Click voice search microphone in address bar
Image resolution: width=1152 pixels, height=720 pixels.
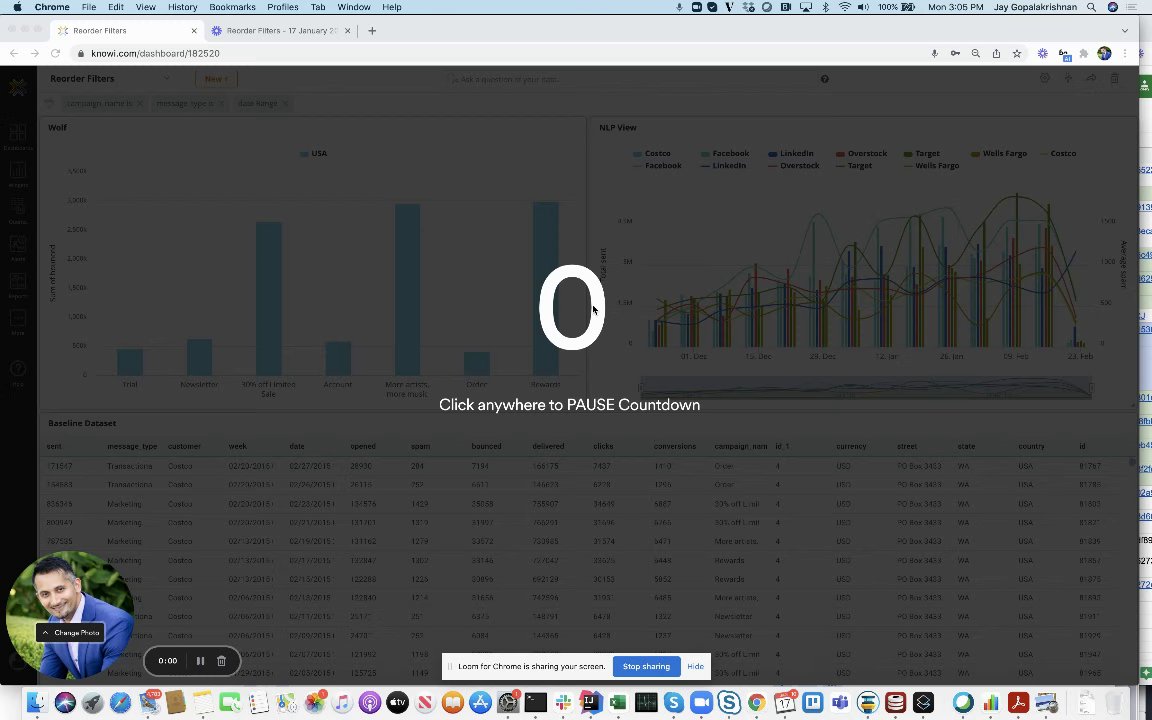[x=935, y=54]
